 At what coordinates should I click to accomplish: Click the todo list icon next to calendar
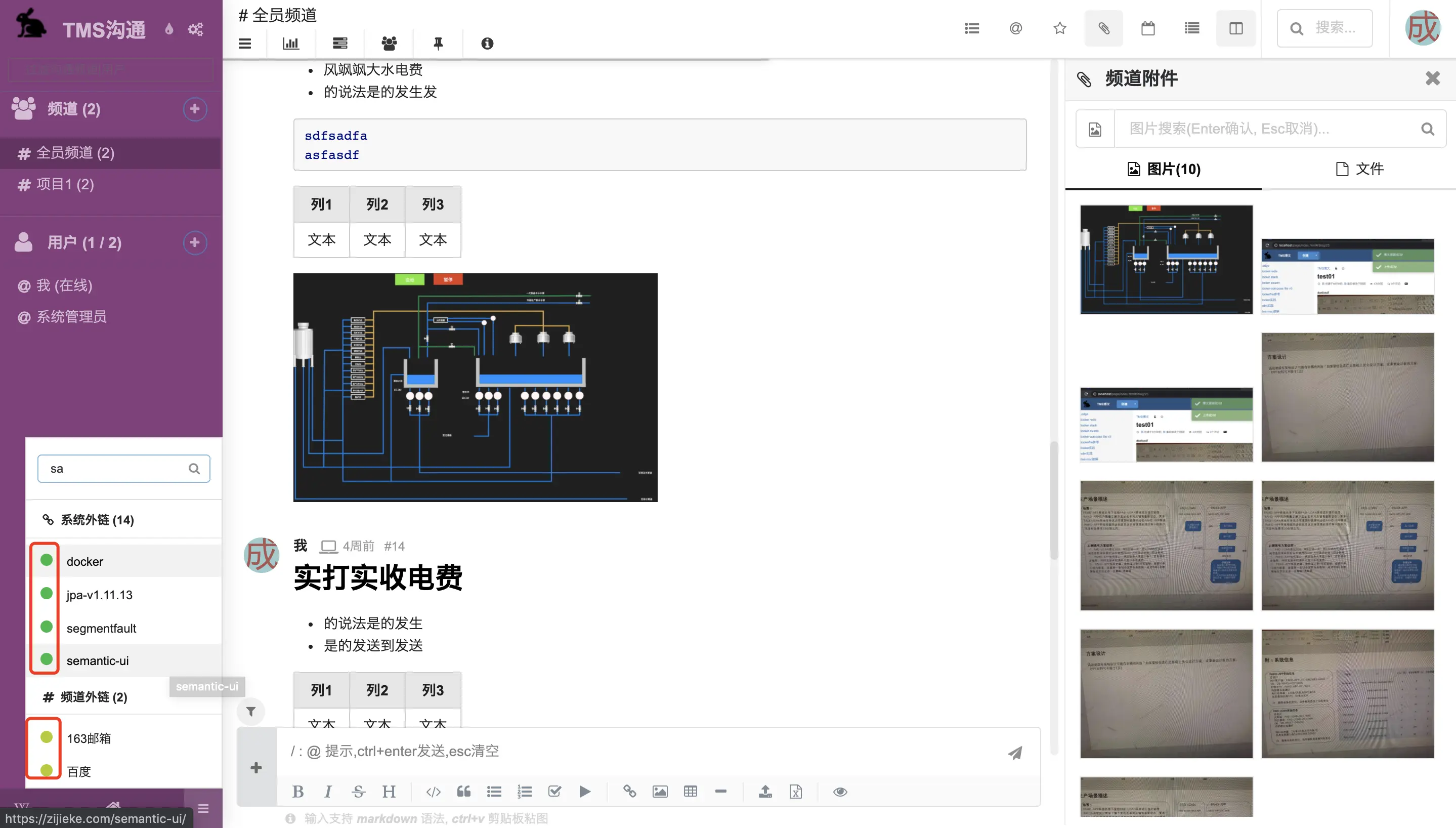pos(1192,28)
